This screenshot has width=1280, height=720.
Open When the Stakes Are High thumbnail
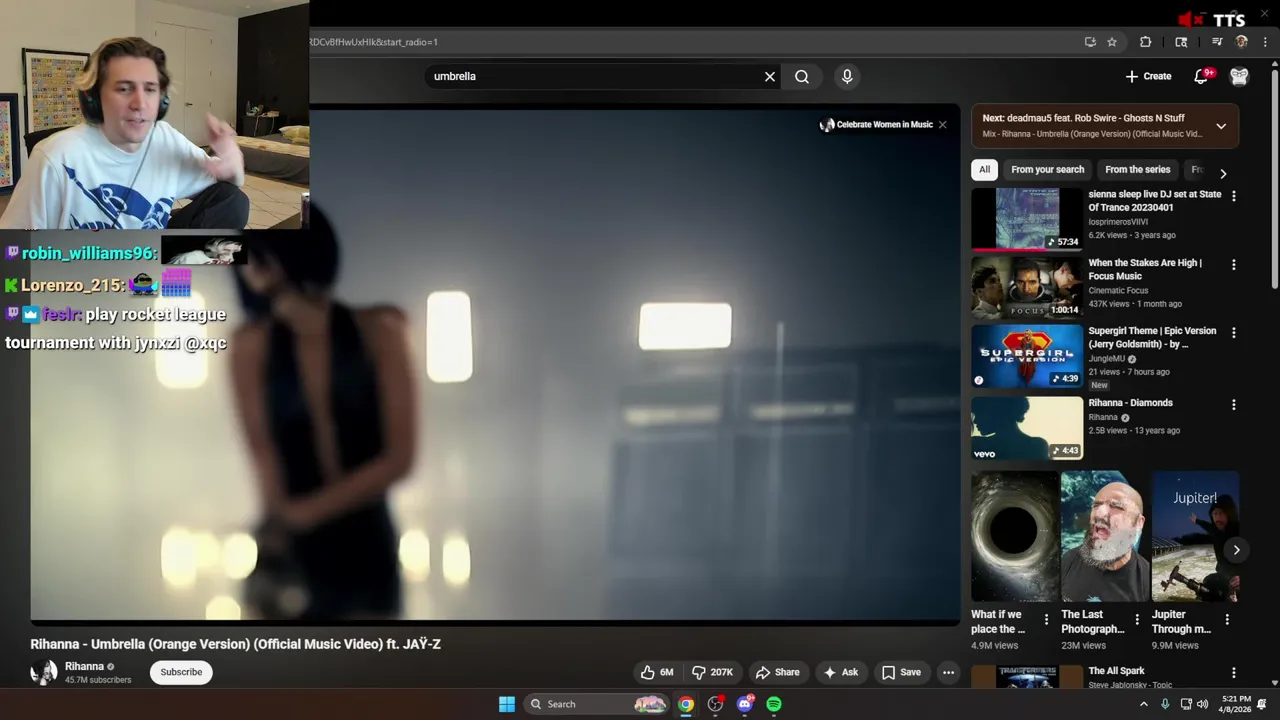1027,287
